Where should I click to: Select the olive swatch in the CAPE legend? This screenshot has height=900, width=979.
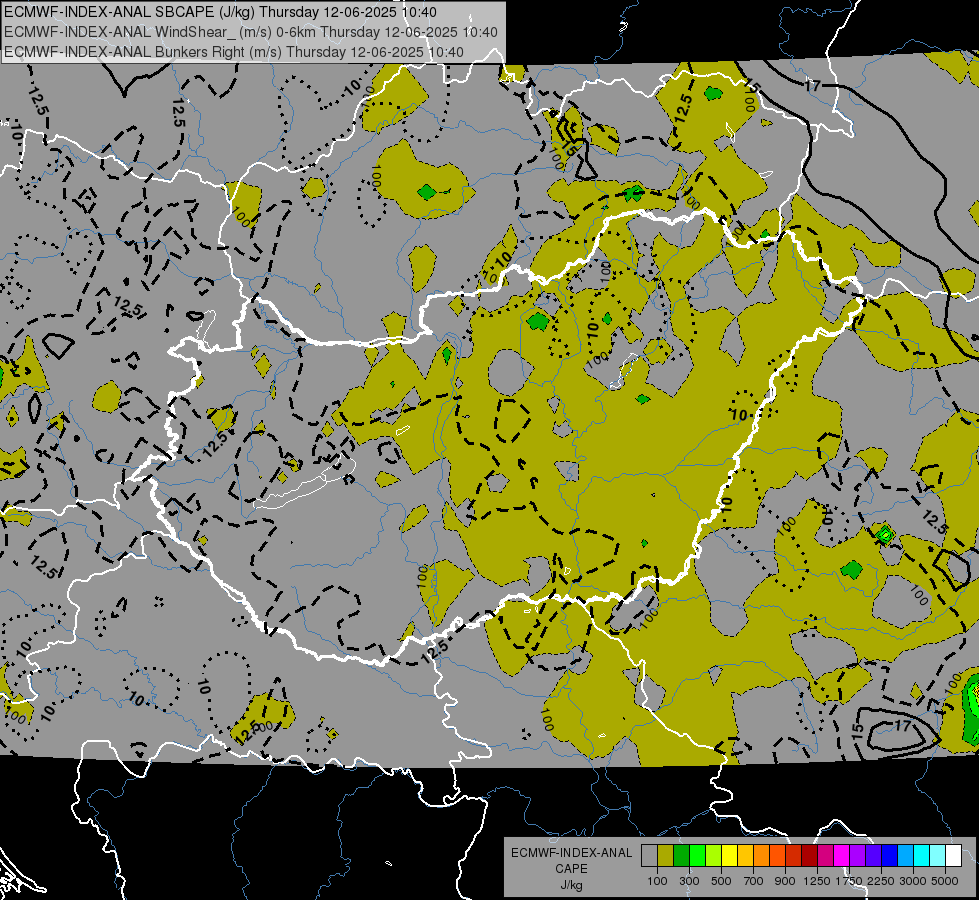665,855
